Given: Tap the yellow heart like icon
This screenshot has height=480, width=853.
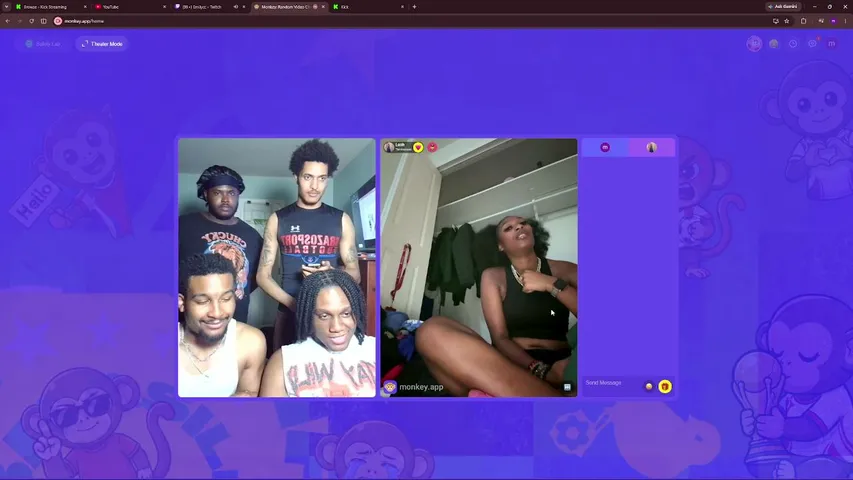Looking at the screenshot, I should tap(418, 147).
